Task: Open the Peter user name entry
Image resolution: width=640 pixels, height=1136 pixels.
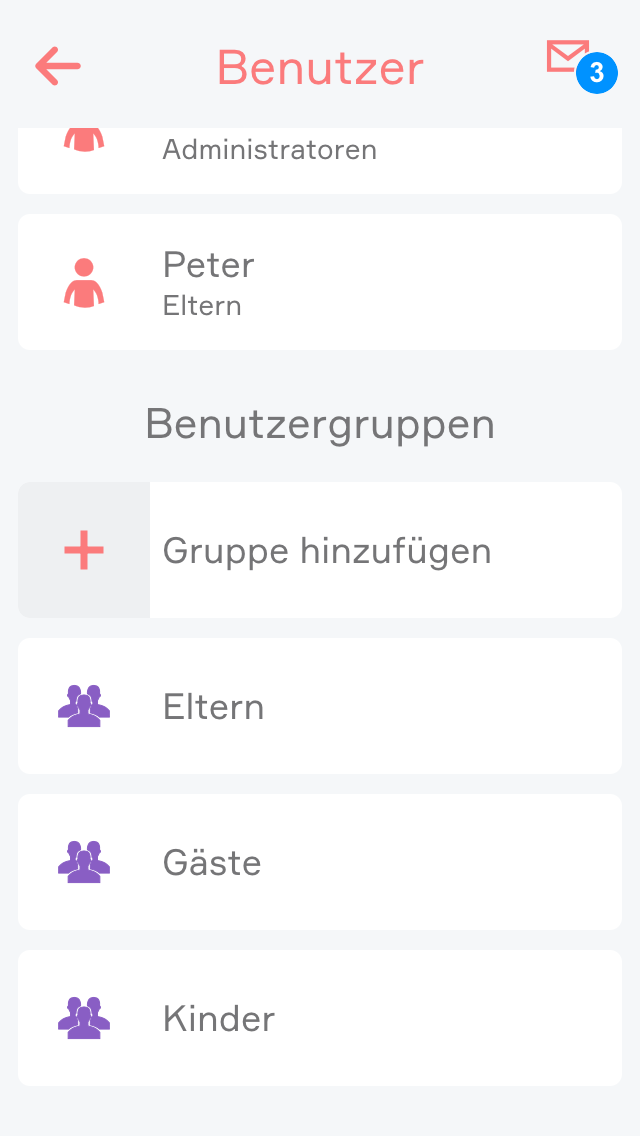Action: (x=209, y=265)
